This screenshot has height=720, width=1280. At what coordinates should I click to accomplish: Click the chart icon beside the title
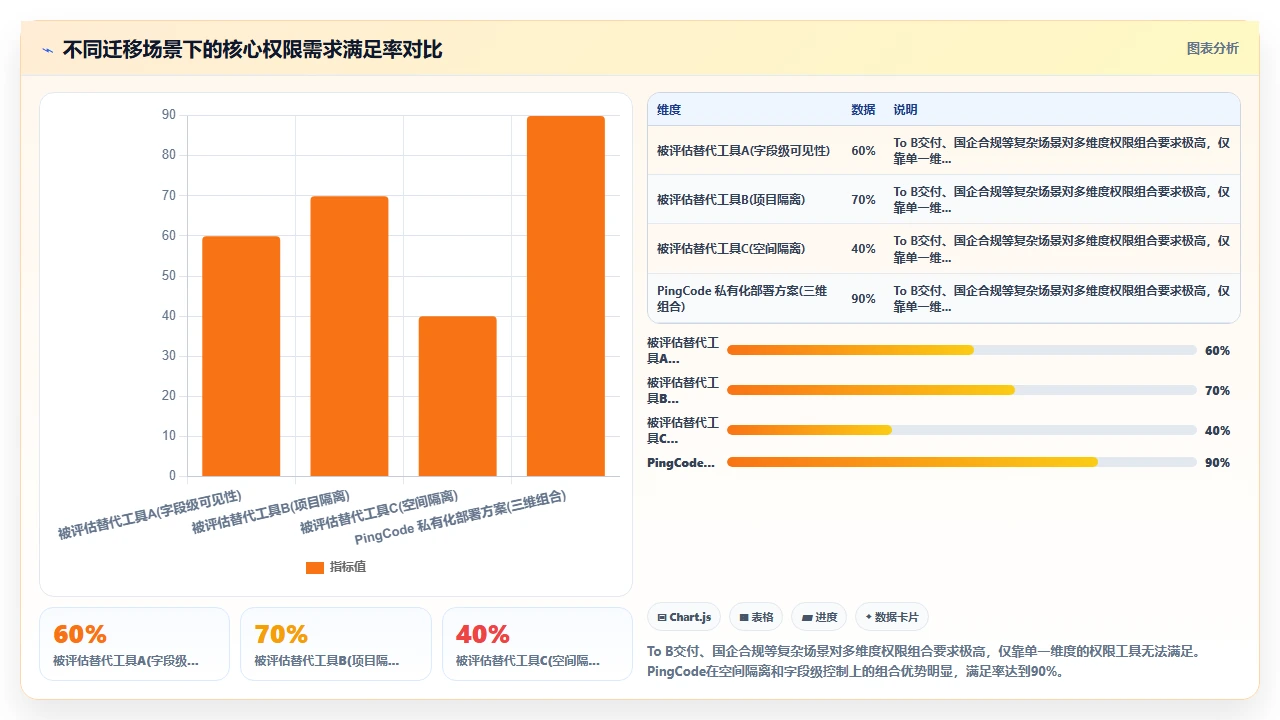pos(47,50)
